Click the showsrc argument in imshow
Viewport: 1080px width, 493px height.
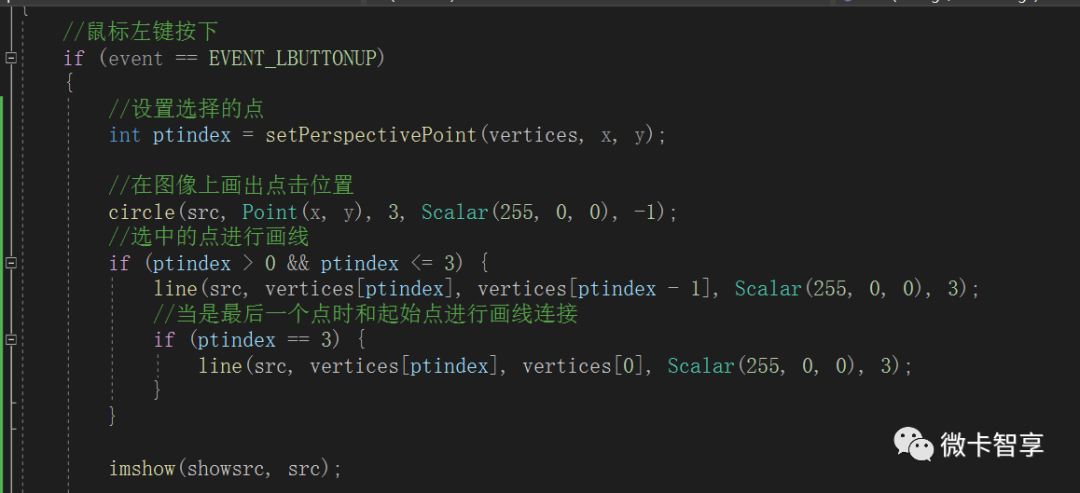pyautogui.click(x=231, y=468)
